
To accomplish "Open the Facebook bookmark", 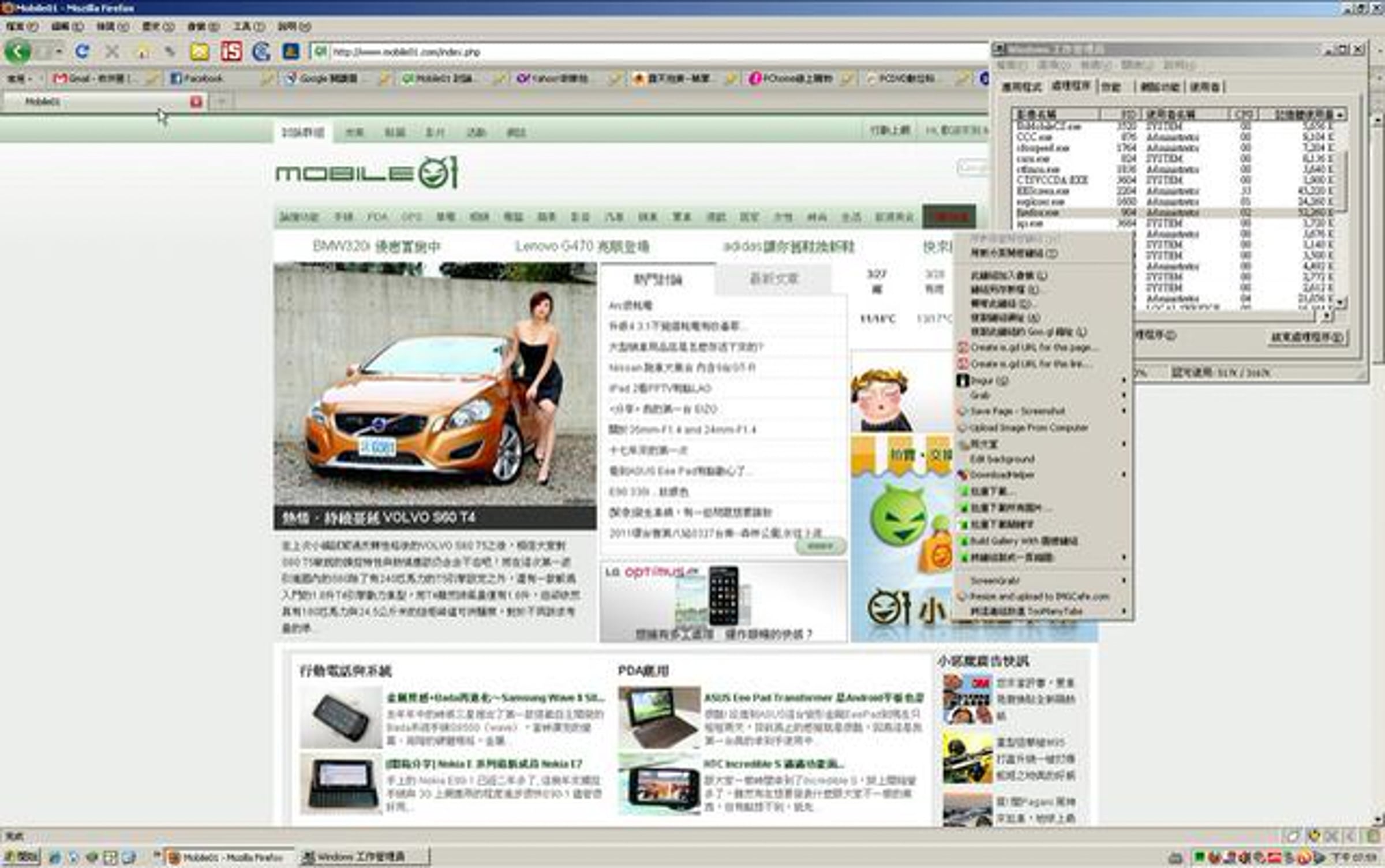I will 197,78.
